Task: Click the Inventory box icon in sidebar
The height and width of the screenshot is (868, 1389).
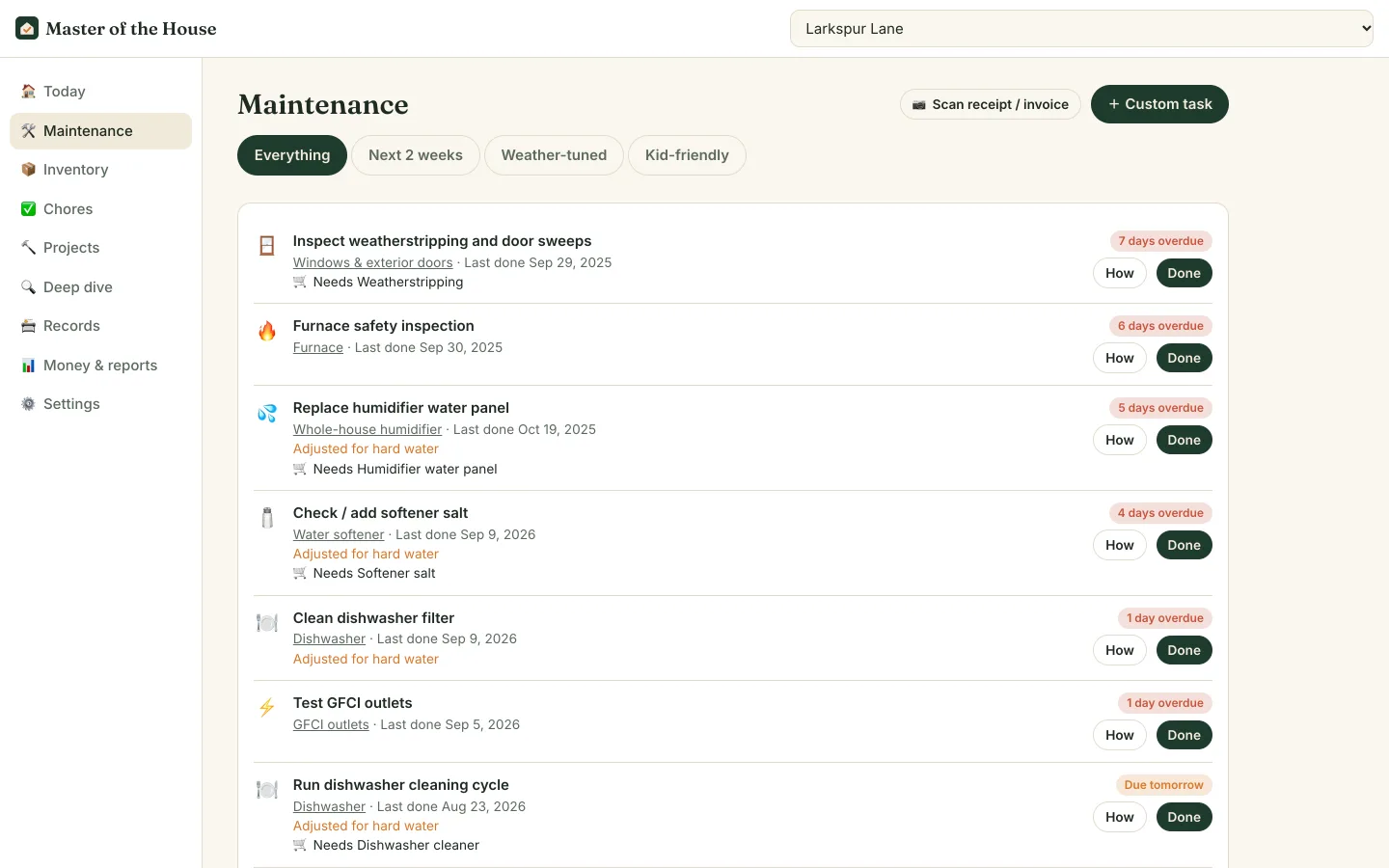Action: click(x=28, y=170)
